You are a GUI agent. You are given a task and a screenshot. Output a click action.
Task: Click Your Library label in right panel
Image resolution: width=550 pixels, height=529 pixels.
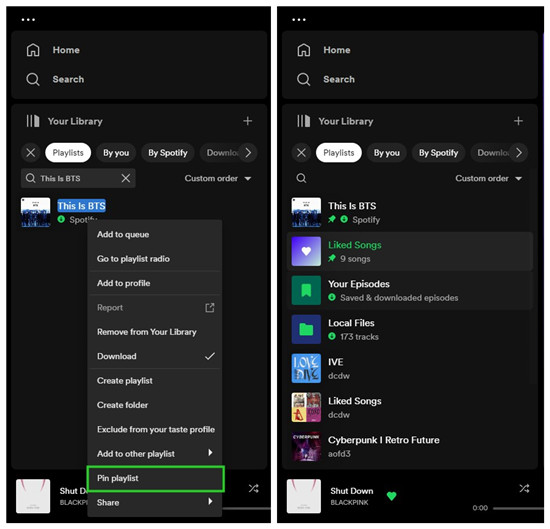coord(346,121)
